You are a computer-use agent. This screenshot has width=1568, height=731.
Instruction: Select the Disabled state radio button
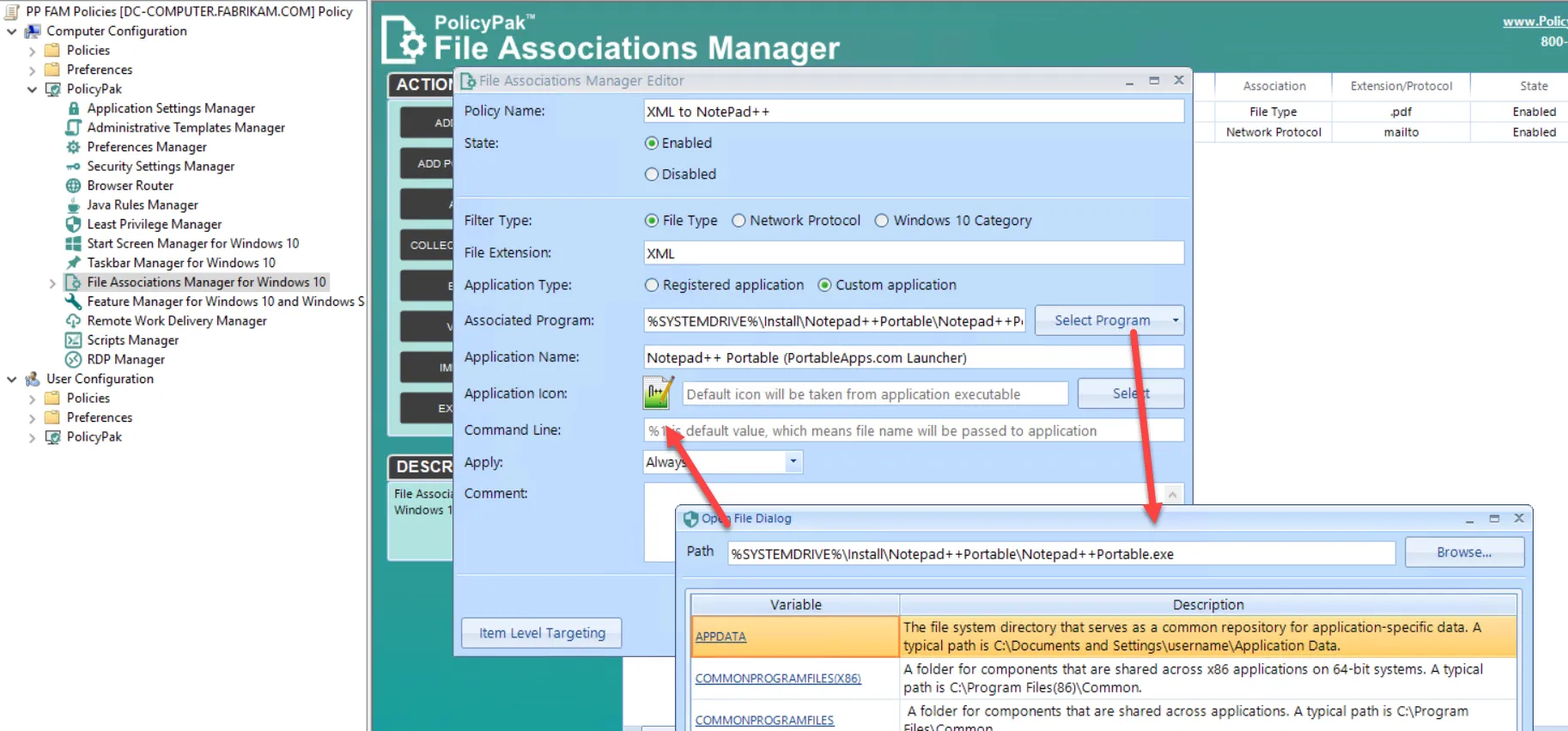[x=652, y=174]
